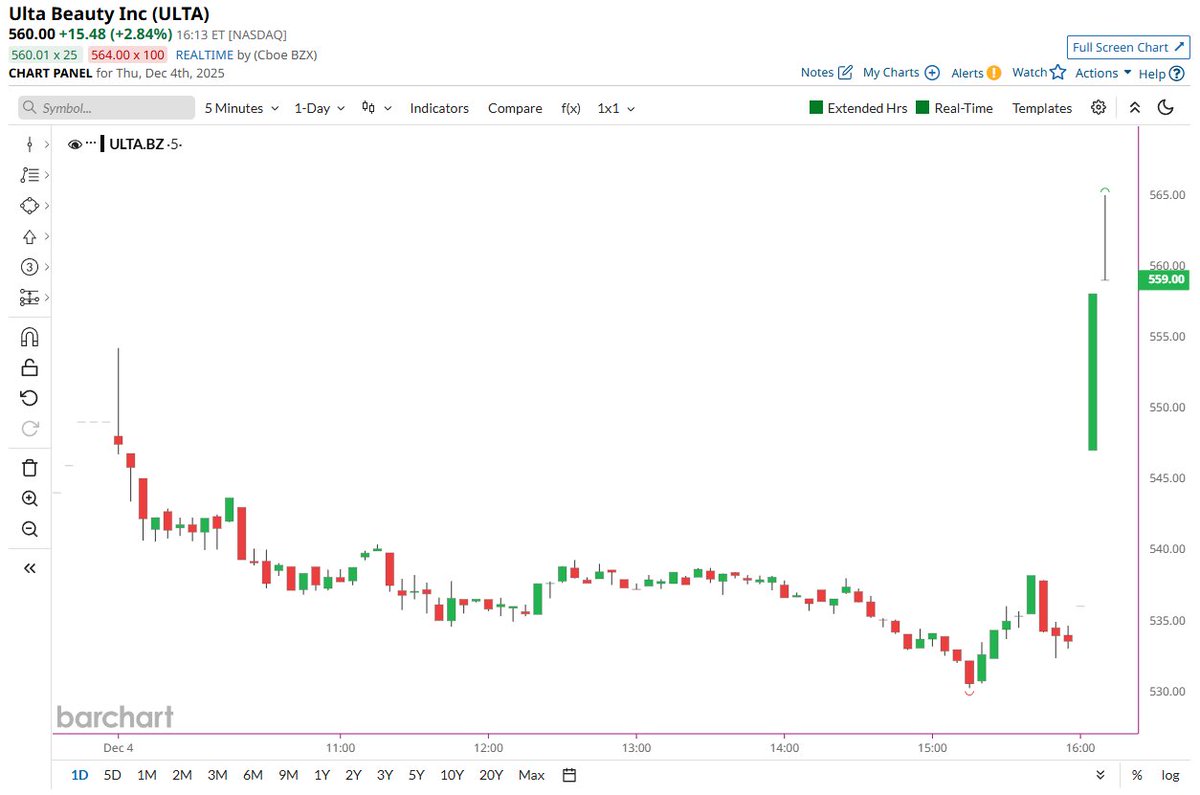Switch to dark mode moon icon
This screenshot has height=795, width=1200.
pyautogui.click(x=1165, y=108)
